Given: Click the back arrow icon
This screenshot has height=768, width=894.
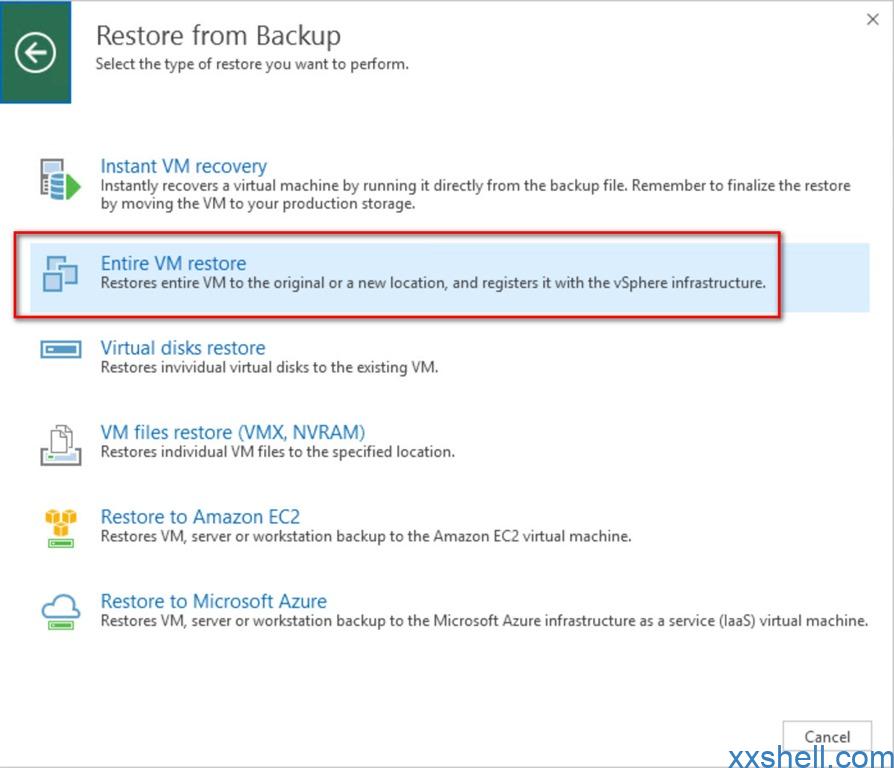Looking at the screenshot, I should (35, 52).
